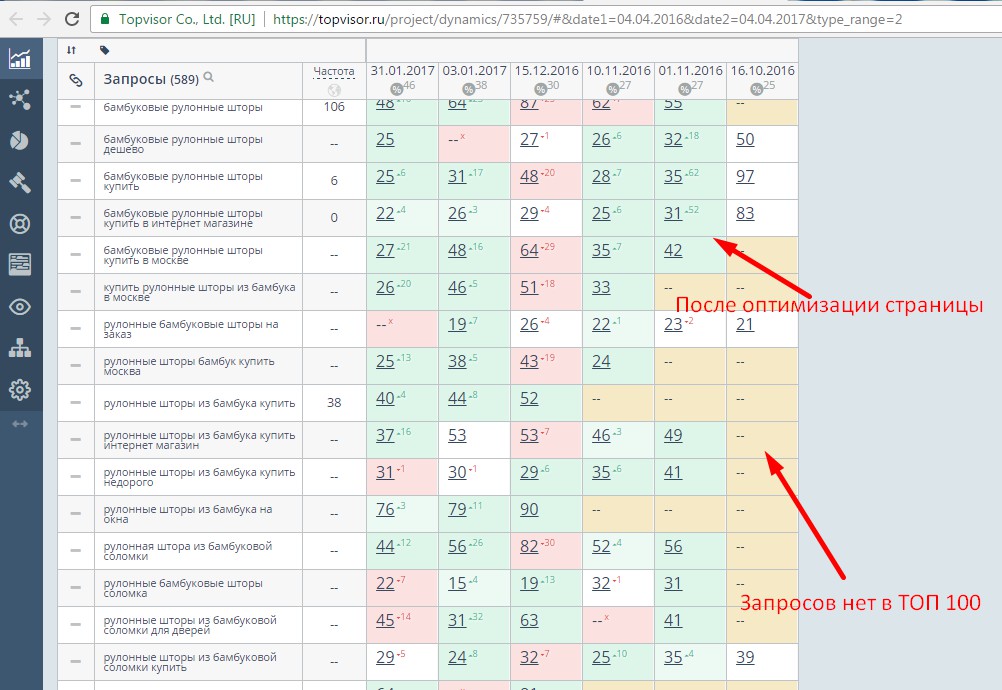Open position 90 link in 15.12.2016 column

[x=529, y=510]
